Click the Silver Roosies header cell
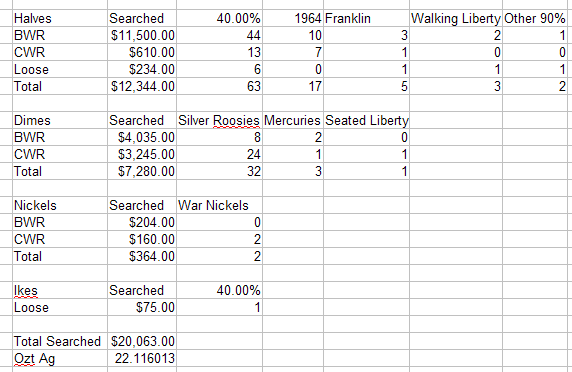This screenshot has height=372, width=572. (x=219, y=120)
